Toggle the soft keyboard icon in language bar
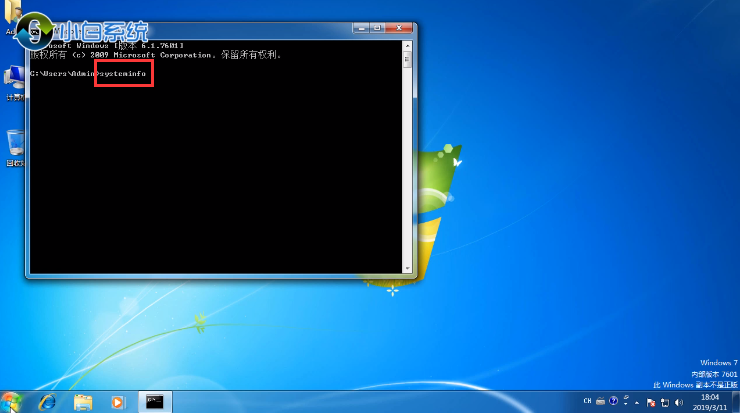The height and width of the screenshot is (414, 741). click(600, 402)
